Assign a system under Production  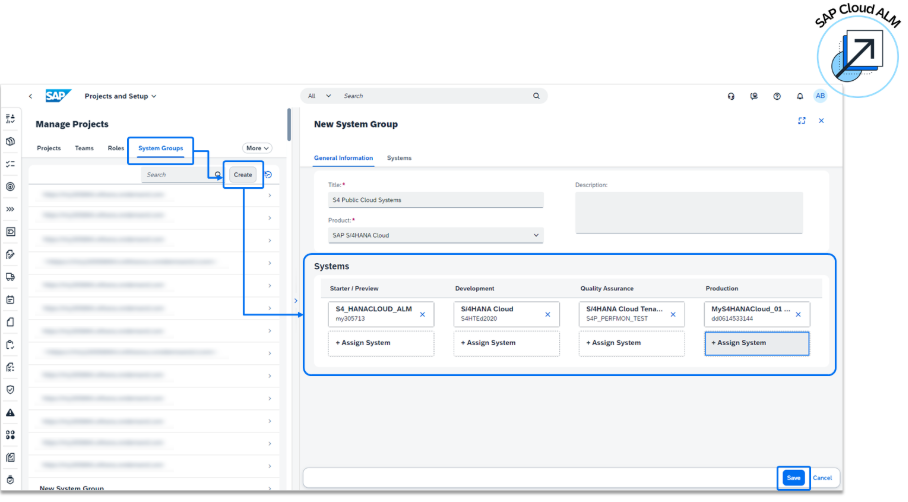point(756,343)
